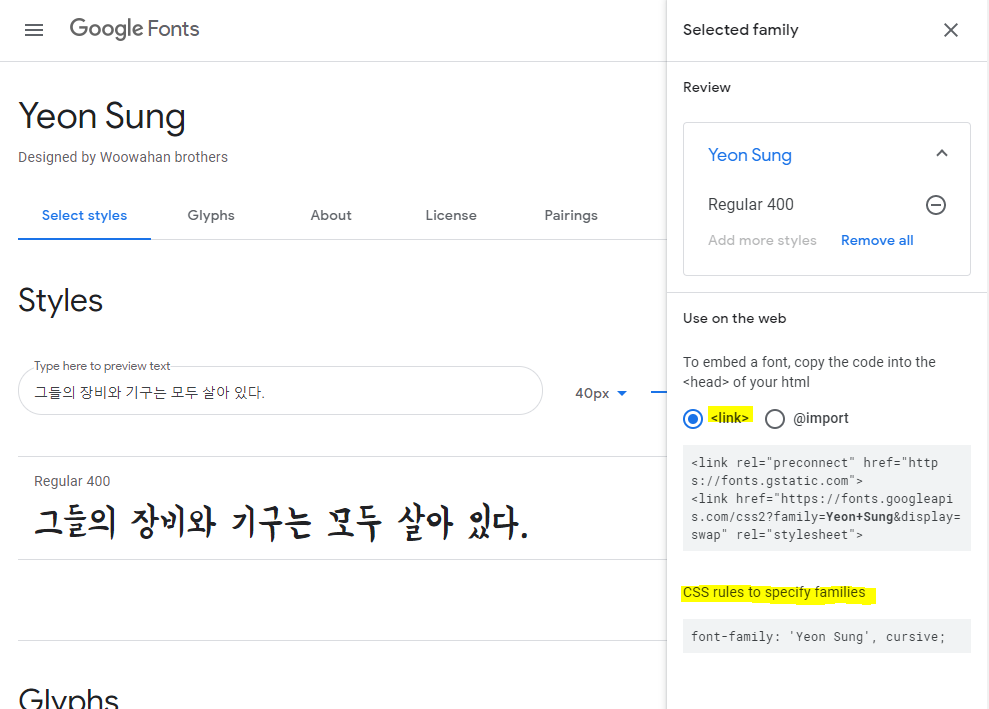Click the 'Yeon Sung' page title
This screenshot has width=989, height=709.
tap(102, 117)
